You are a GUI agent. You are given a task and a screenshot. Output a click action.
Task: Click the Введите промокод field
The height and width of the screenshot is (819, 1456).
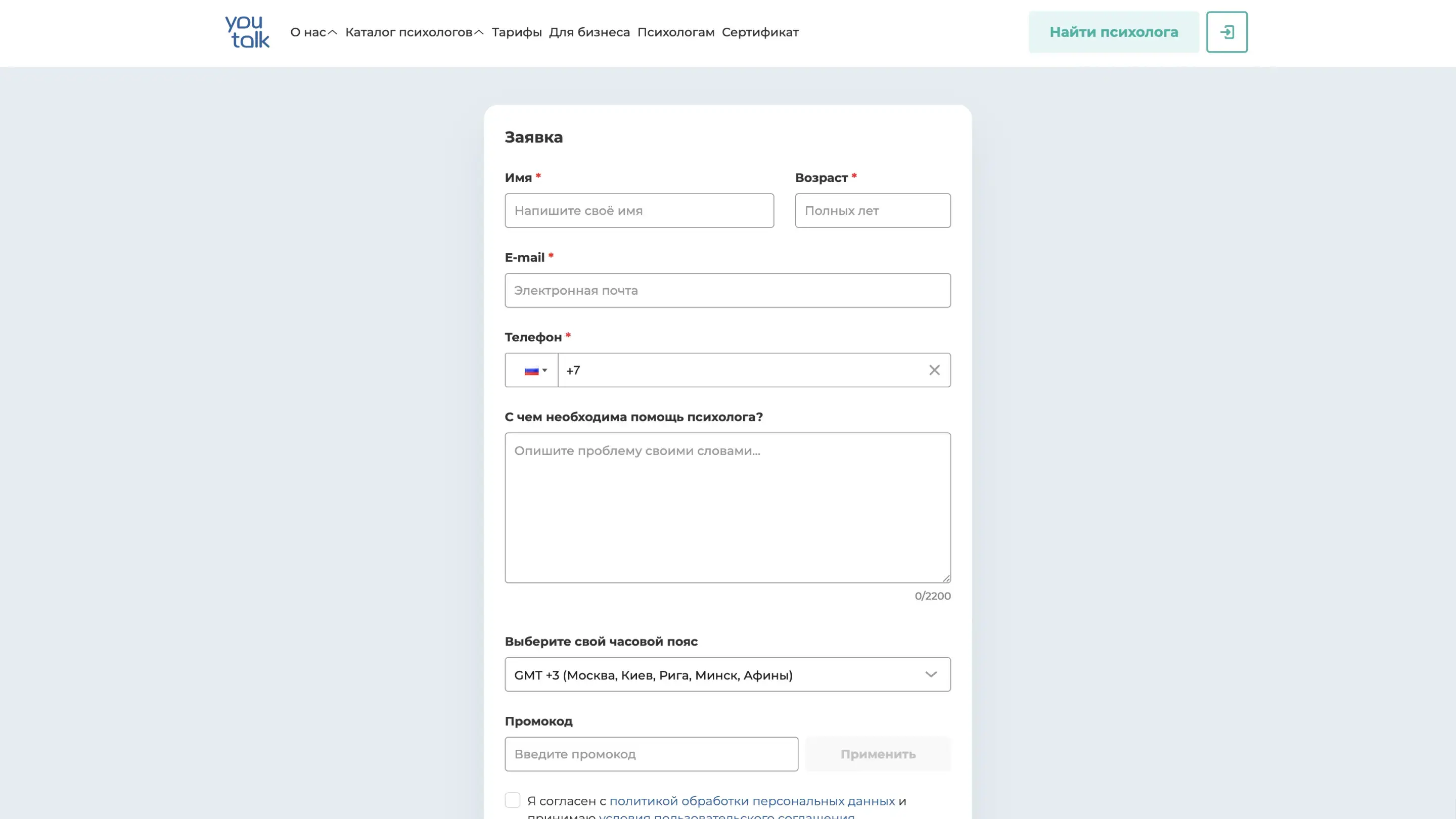click(651, 754)
